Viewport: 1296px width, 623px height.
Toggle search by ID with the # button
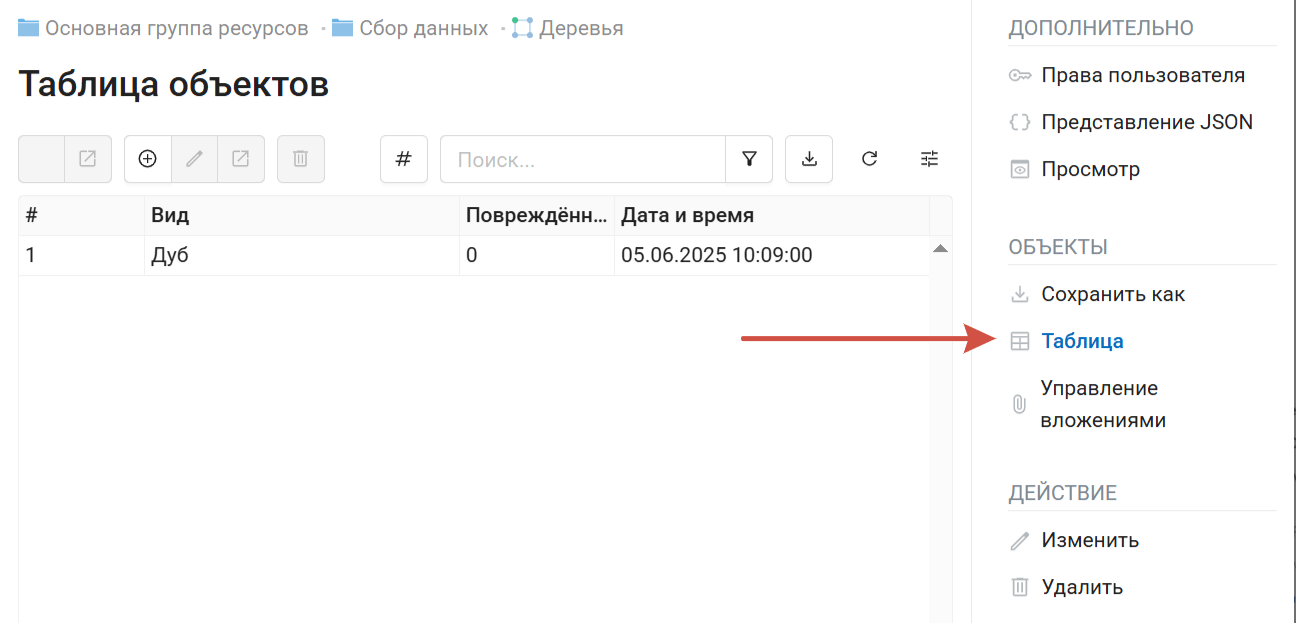[404, 159]
